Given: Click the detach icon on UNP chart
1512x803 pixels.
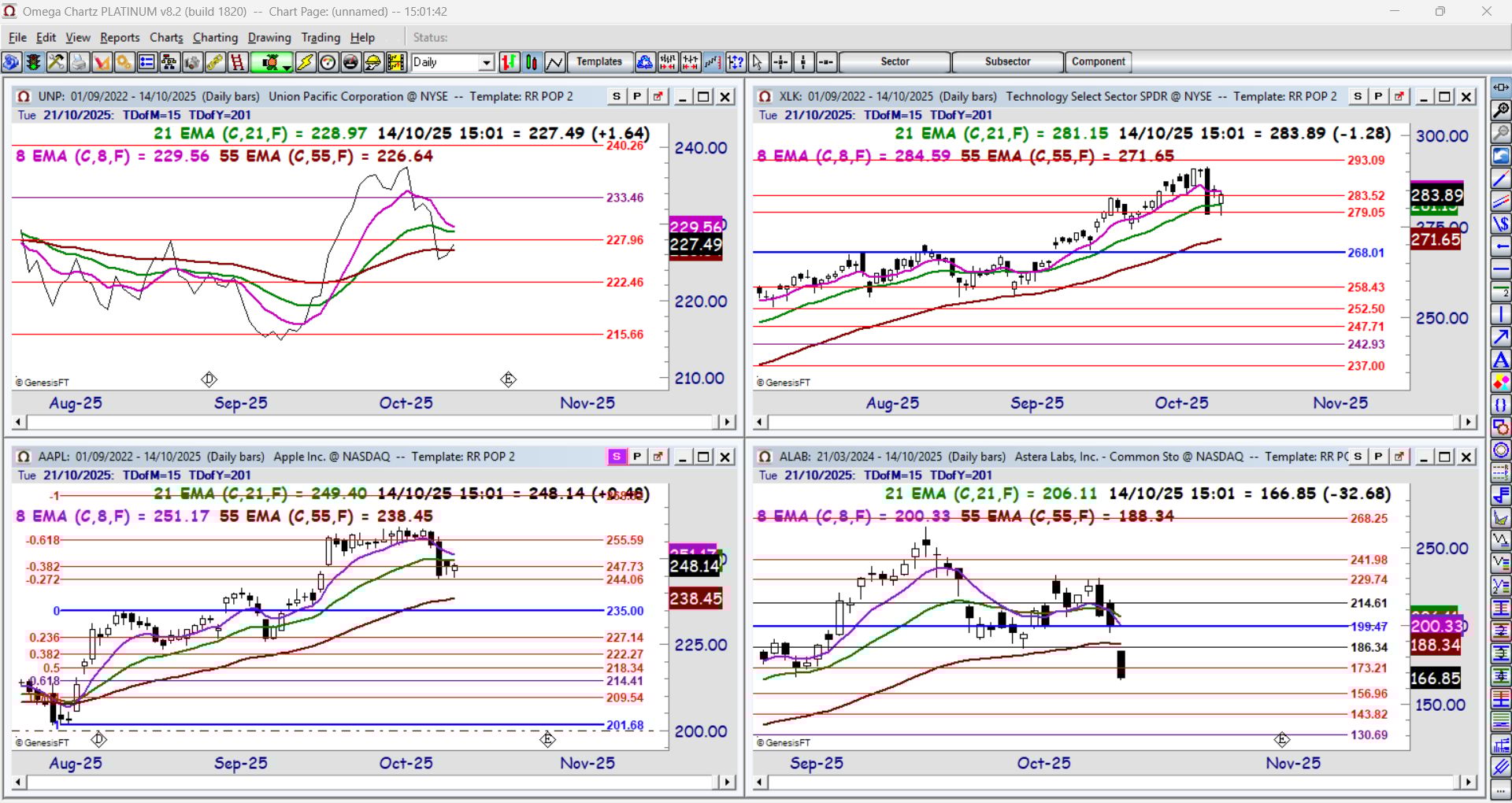Looking at the screenshot, I should click(x=658, y=96).
